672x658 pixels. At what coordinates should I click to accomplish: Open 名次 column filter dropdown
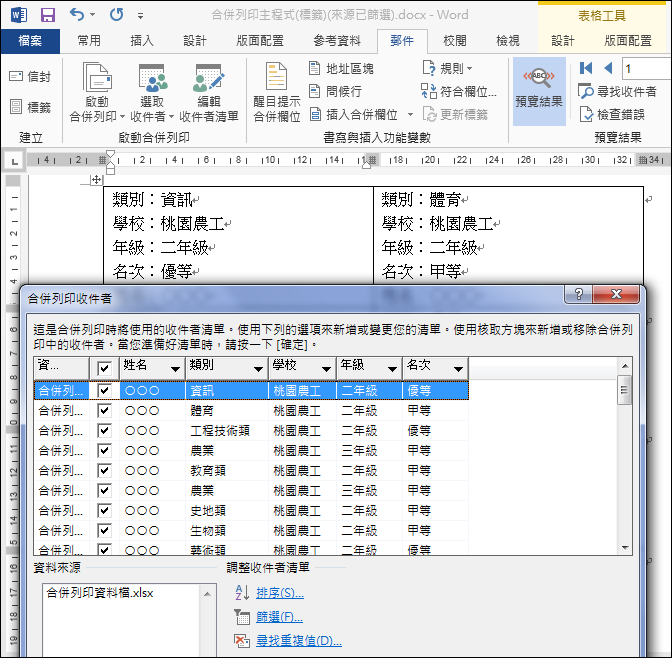(458, 369)
